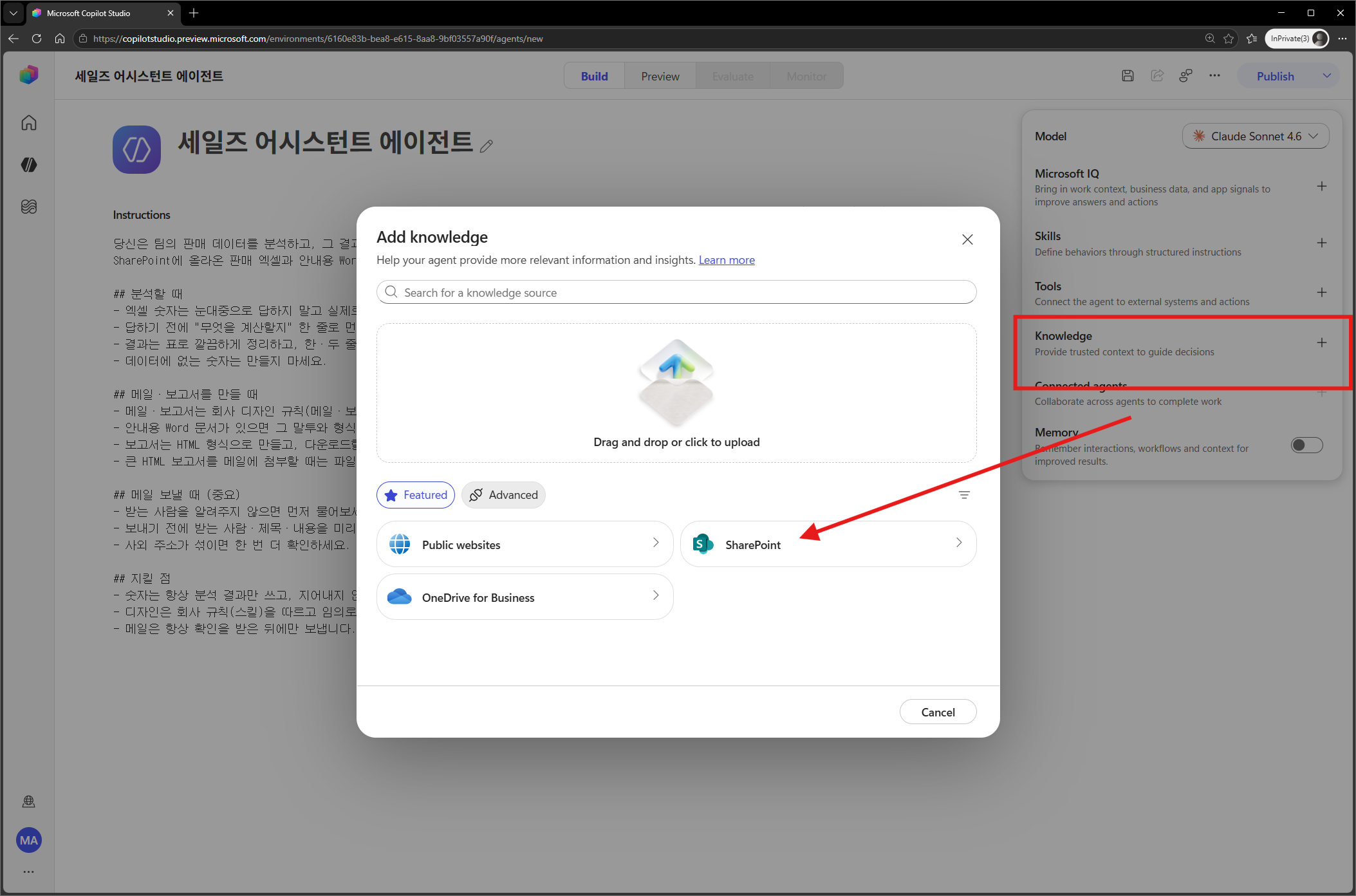Go to Home in left sidebar
Image resolution: width=1356 pixels, height=896 pixels.
(28, 122)
